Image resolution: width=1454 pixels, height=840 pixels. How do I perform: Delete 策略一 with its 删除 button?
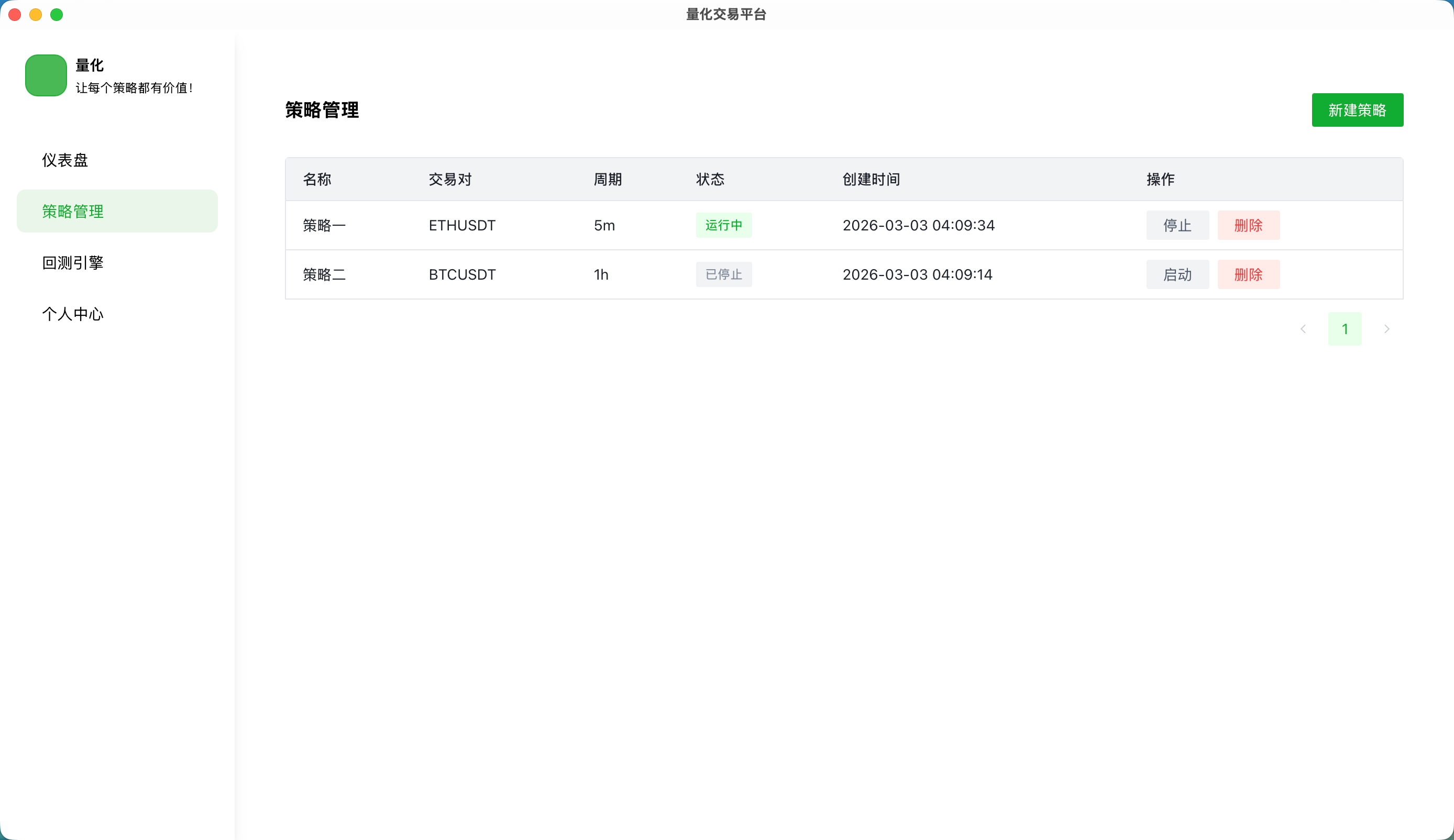click(1249, 225)
